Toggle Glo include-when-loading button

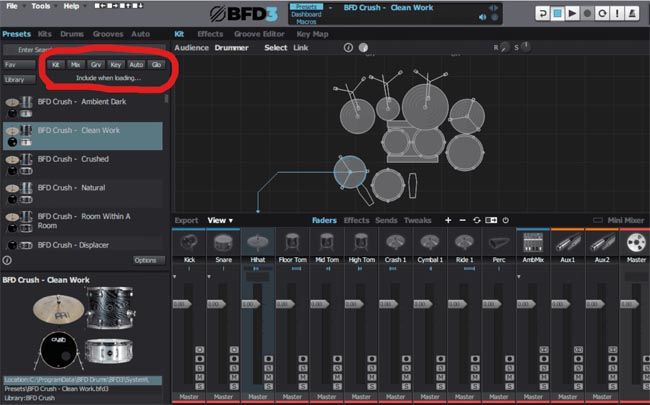click(x=156, y=65)
